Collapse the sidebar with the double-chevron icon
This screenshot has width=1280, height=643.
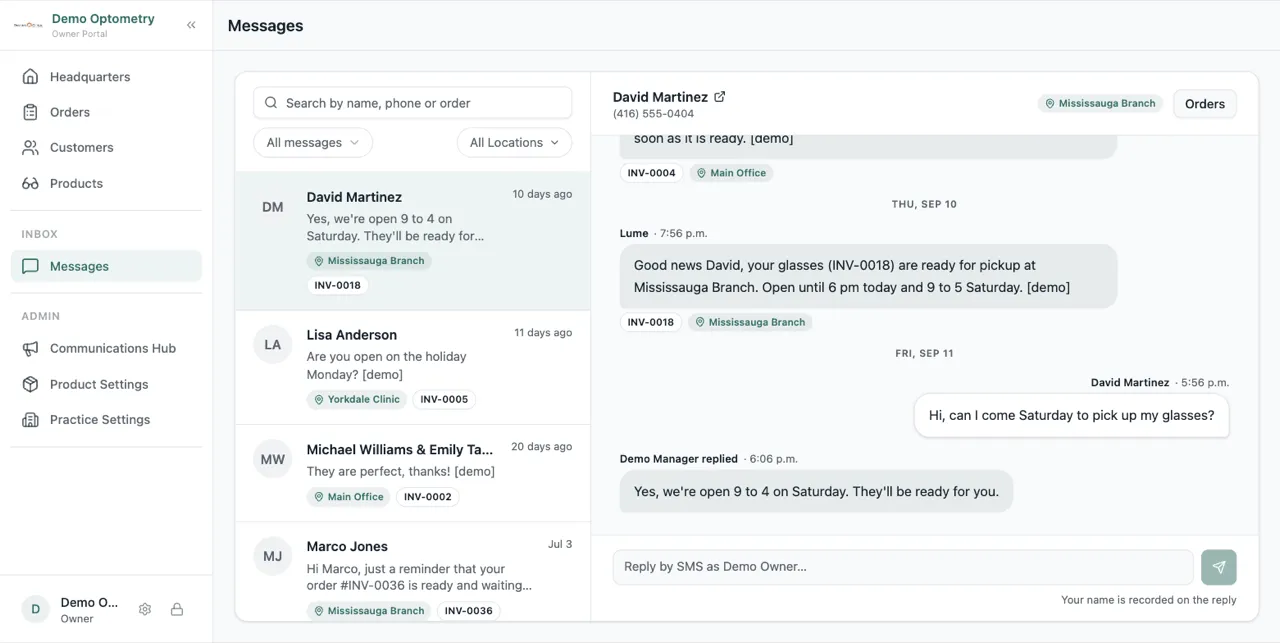coord(191,25)
